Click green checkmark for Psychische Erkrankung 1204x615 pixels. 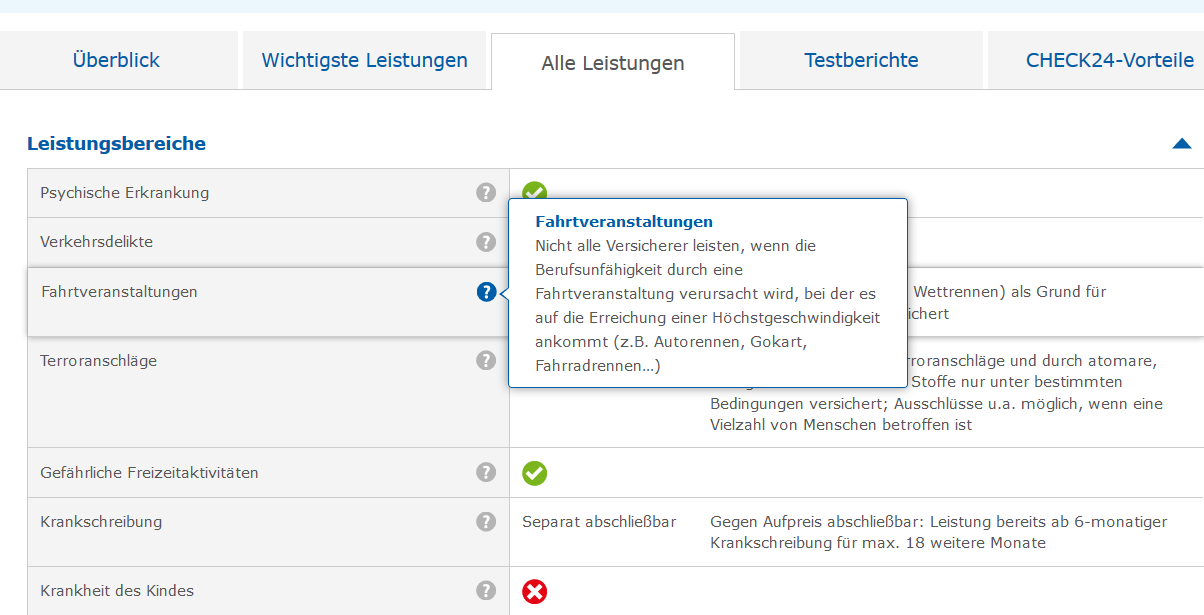(x=535, y=191)
